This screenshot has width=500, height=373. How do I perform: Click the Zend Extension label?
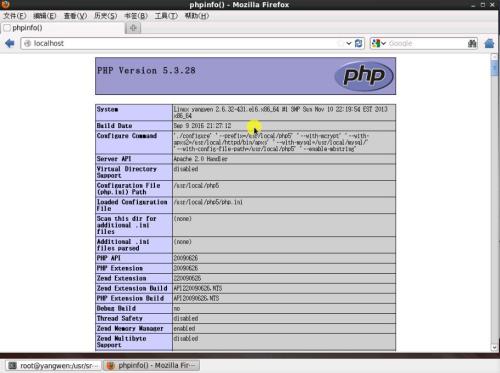tap(121, 278)
